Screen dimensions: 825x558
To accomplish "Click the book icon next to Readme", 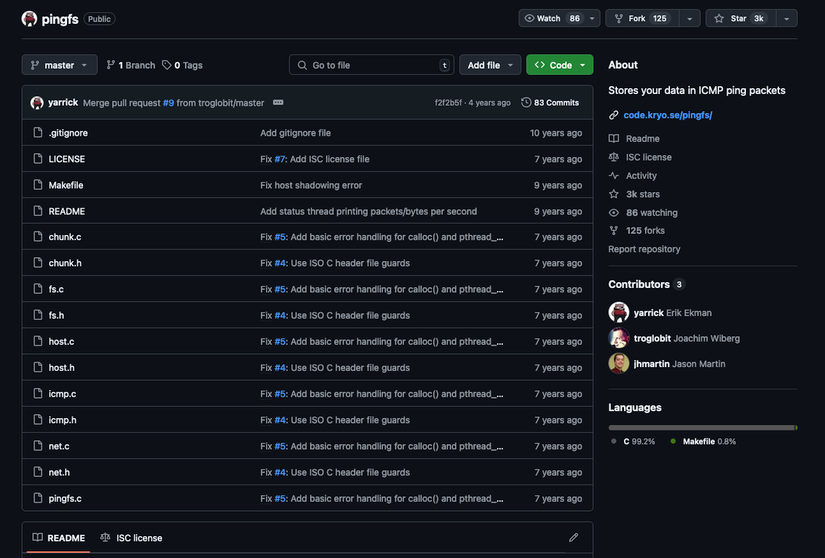I will pyautogui.click(x=613, y=139).
